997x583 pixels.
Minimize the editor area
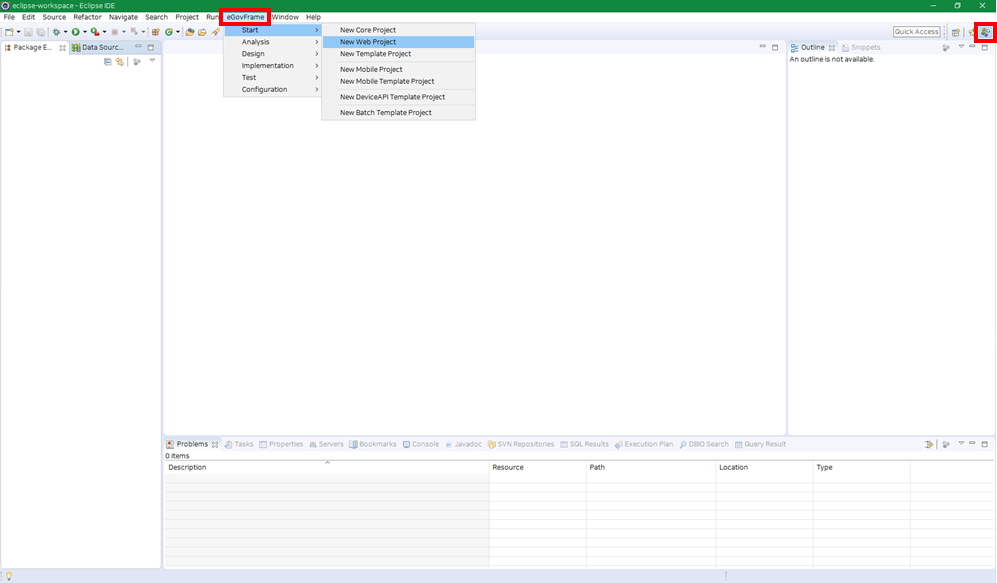click(762, 46)
